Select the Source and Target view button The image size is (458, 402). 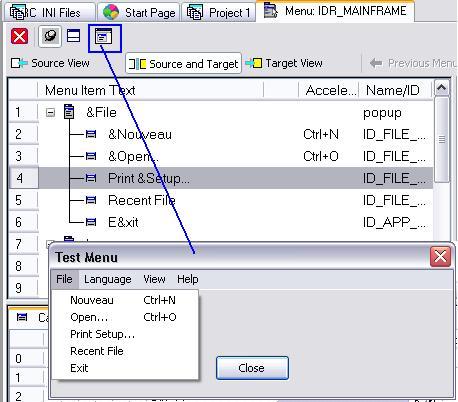[183, 63]
